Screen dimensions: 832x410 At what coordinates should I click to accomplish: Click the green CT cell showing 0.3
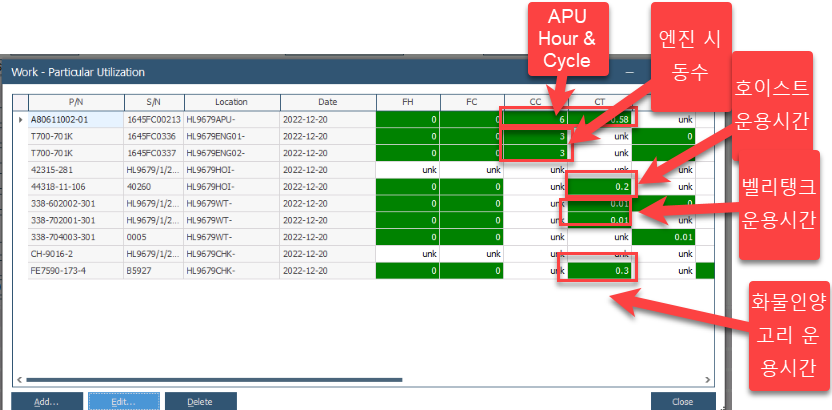pos(600,270)
